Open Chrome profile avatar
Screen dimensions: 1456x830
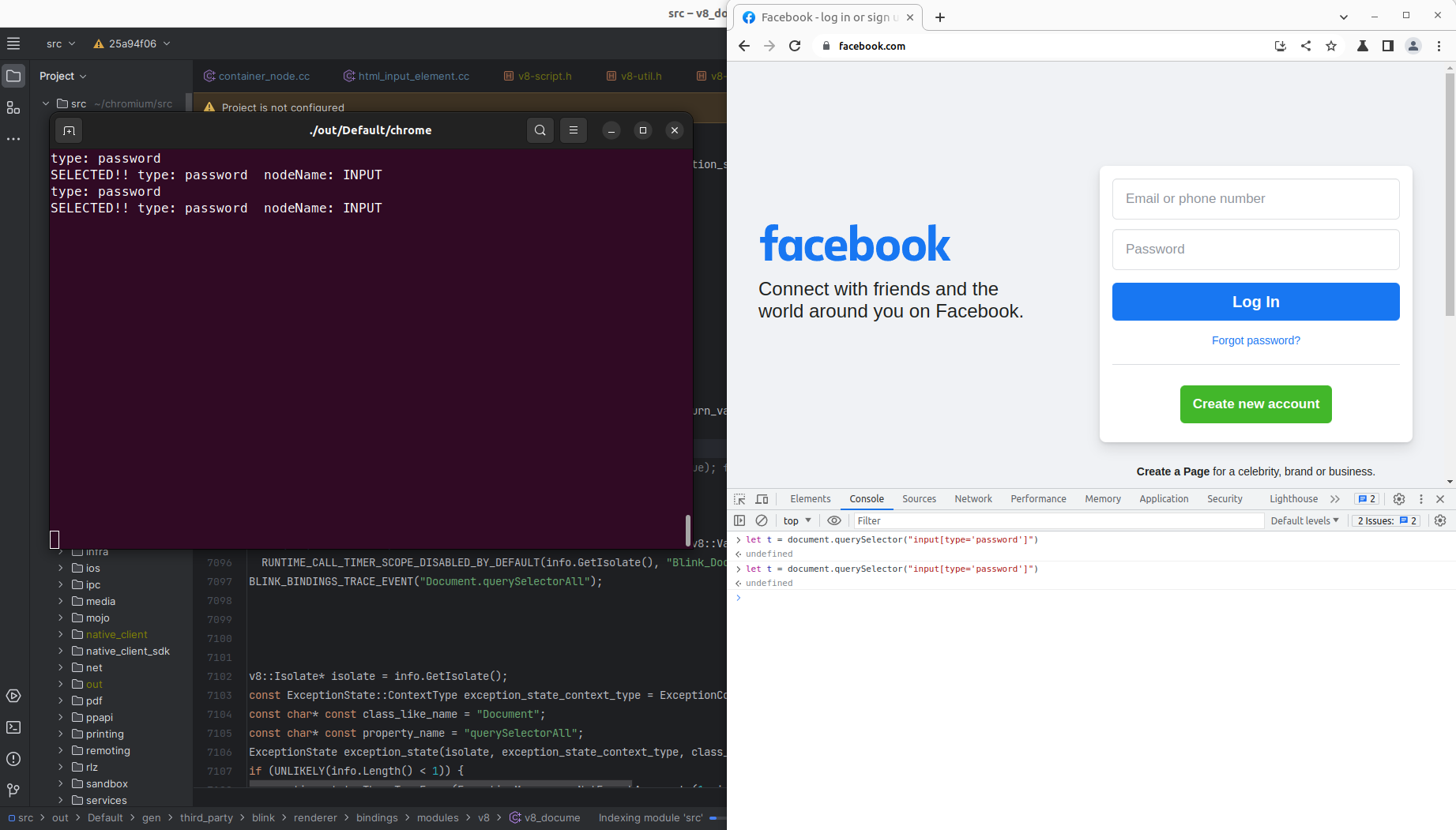1413,46
